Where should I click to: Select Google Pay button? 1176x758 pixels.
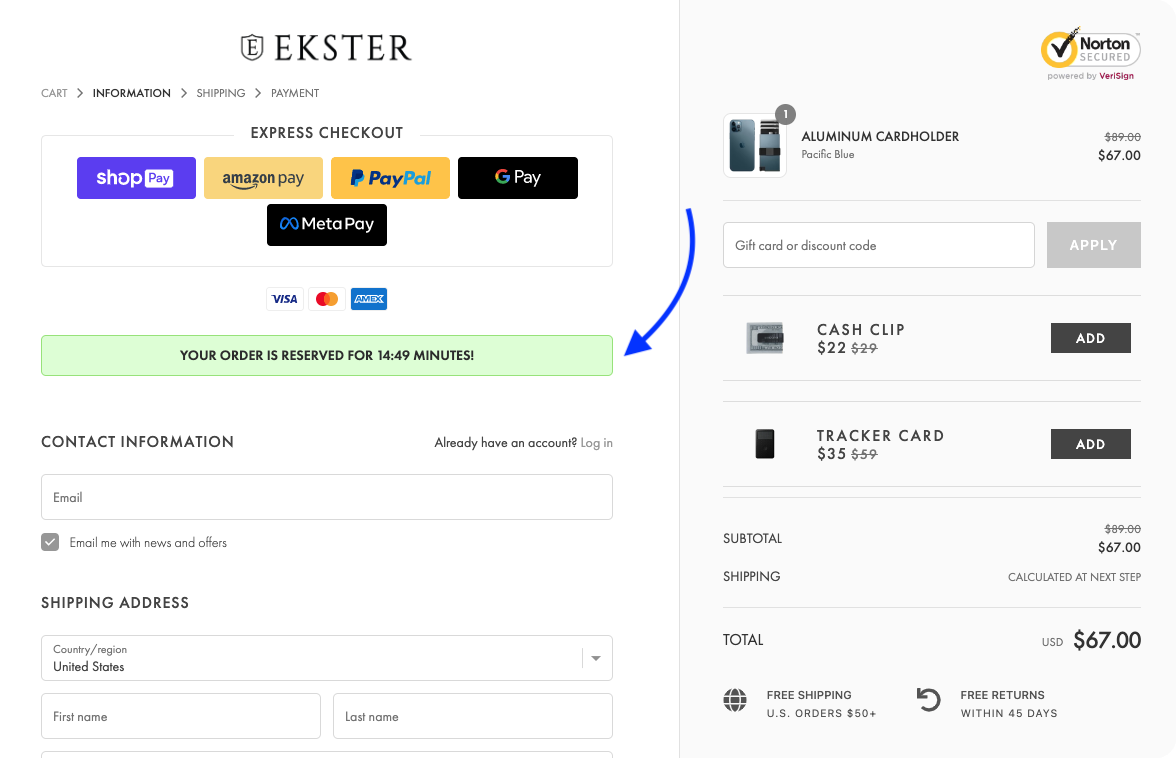click(x=518, y=178)
